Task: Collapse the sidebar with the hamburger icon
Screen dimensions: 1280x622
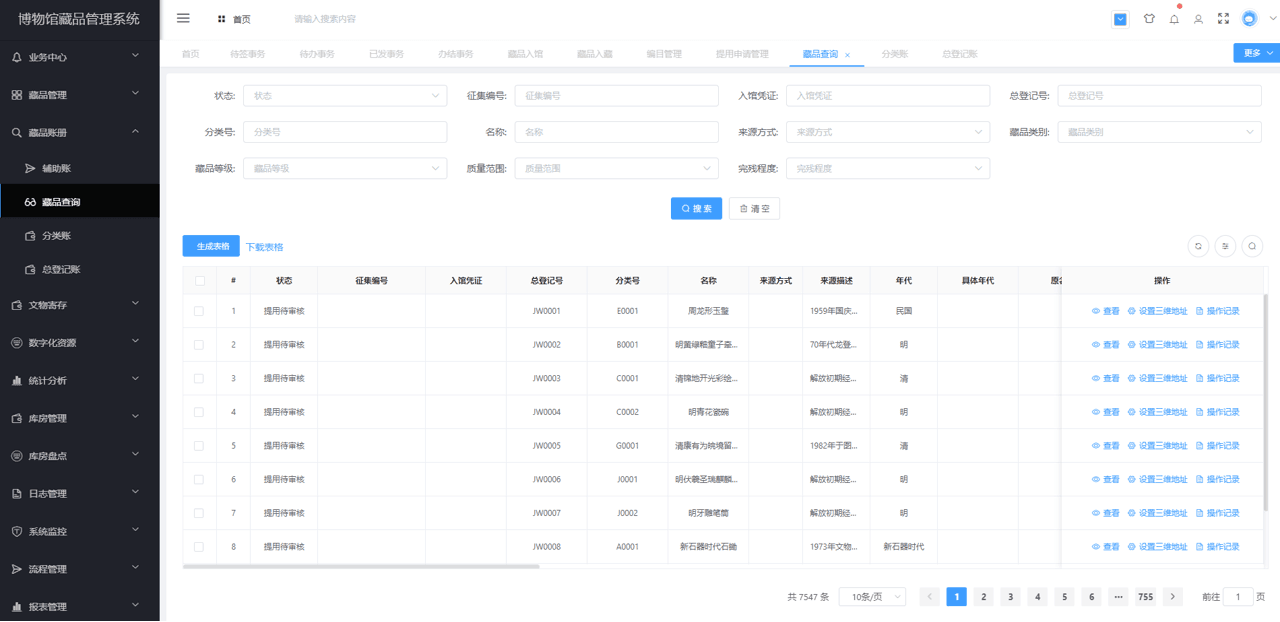Action: 183,18
